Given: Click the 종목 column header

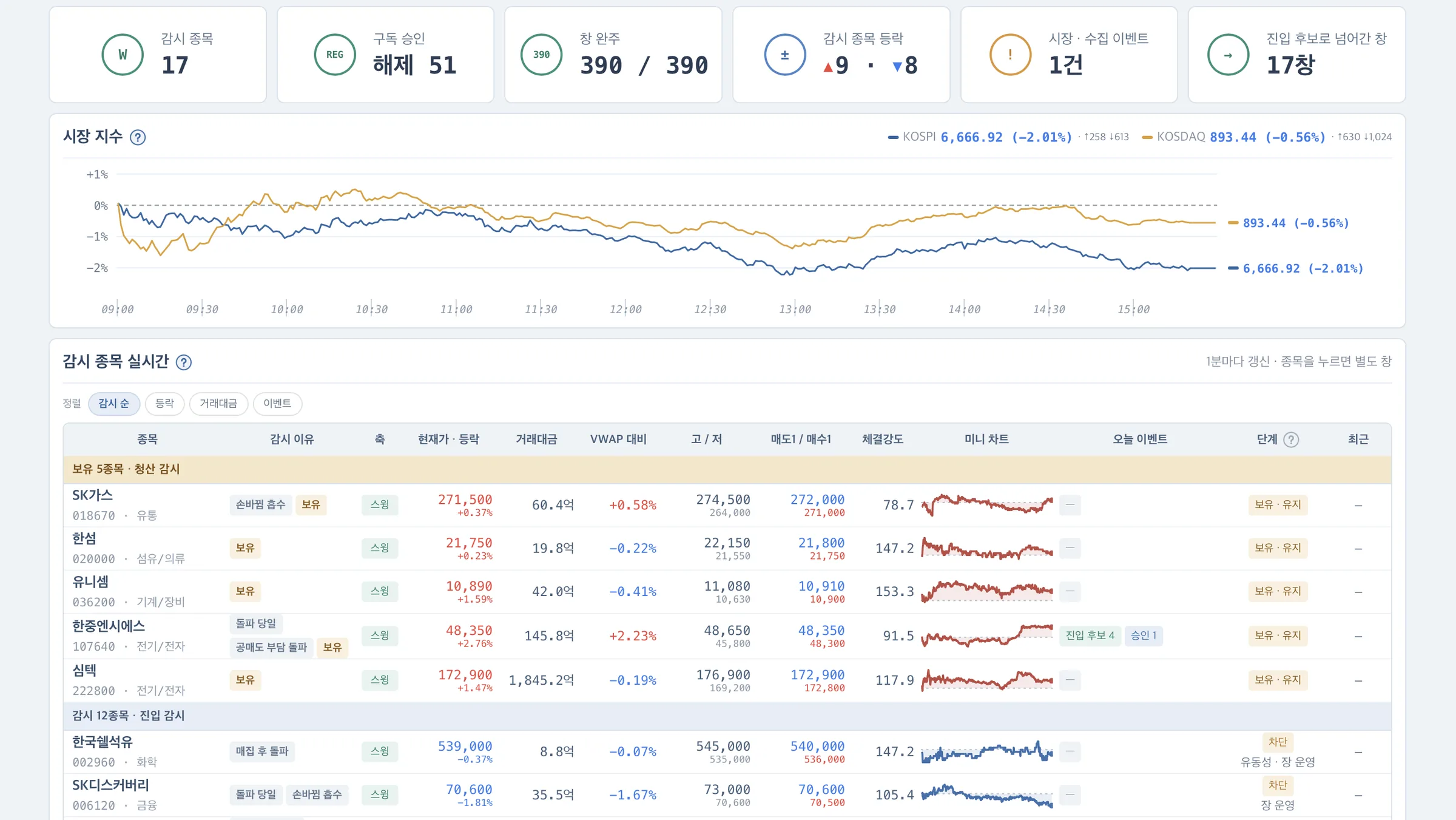Looking at the screenshot, I should (147, 439).
